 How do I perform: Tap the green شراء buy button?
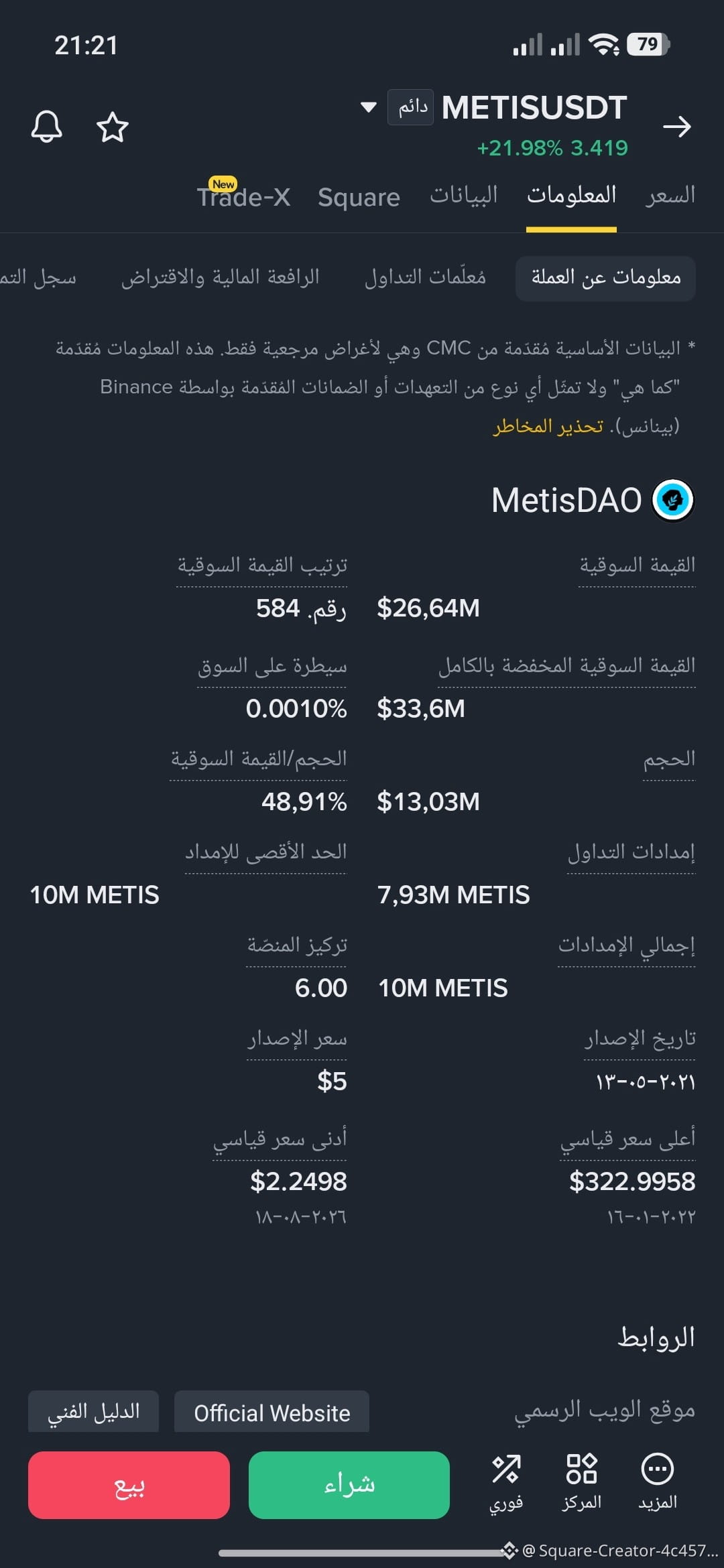(x=349, y=1485)
